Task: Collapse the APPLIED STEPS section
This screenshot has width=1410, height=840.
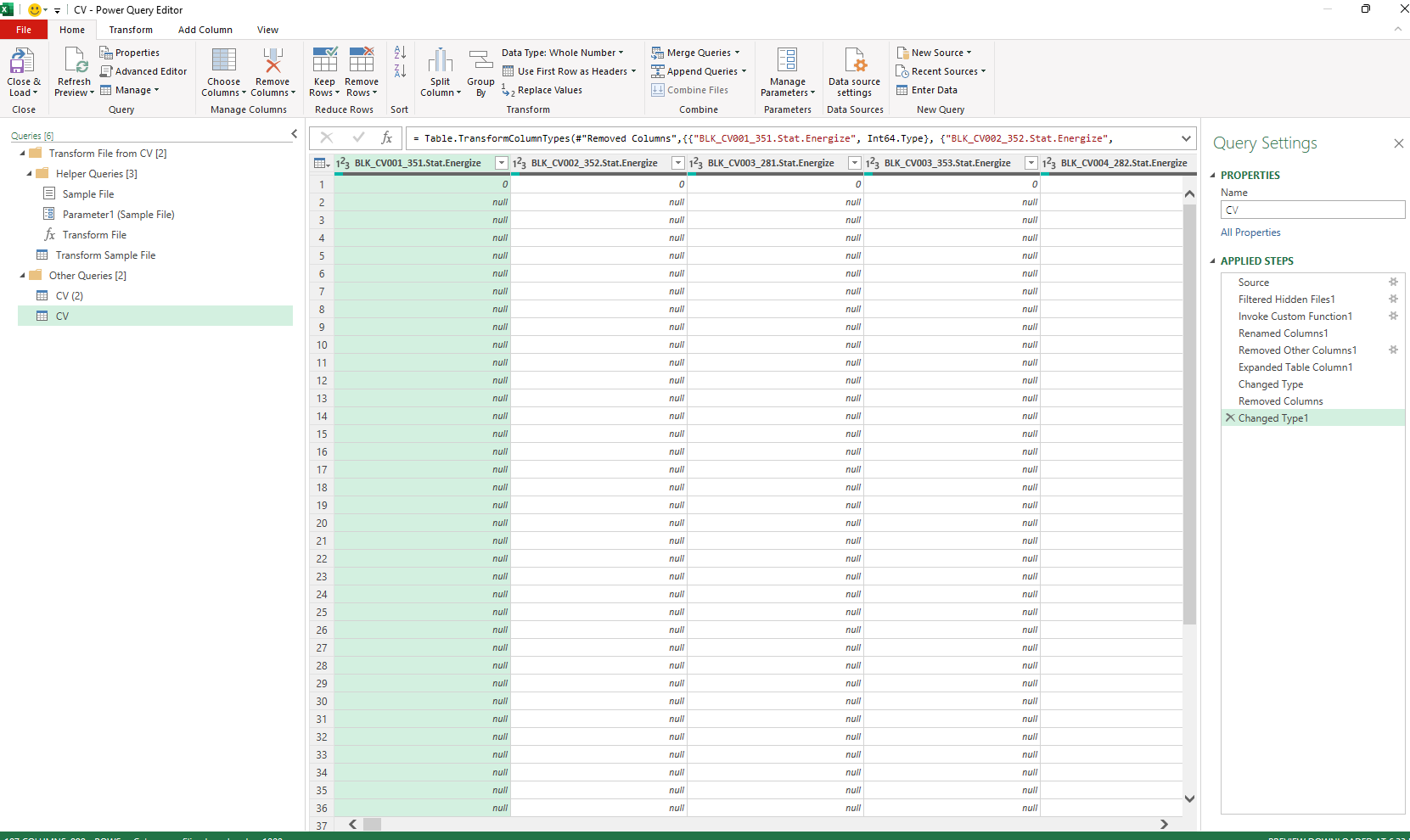Action: pos(1213,261)
